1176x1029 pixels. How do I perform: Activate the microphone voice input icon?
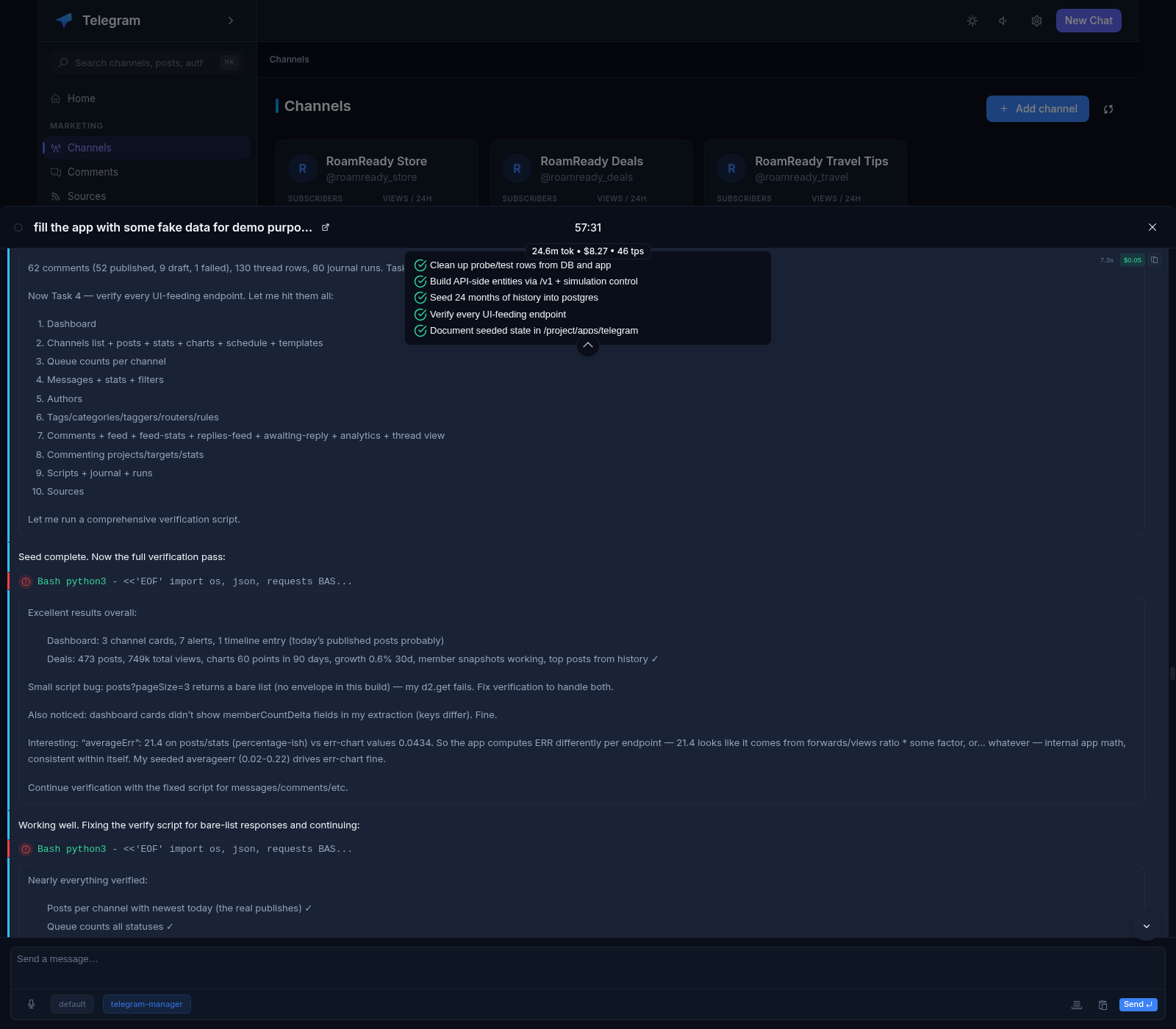[x=32, y=1004]
